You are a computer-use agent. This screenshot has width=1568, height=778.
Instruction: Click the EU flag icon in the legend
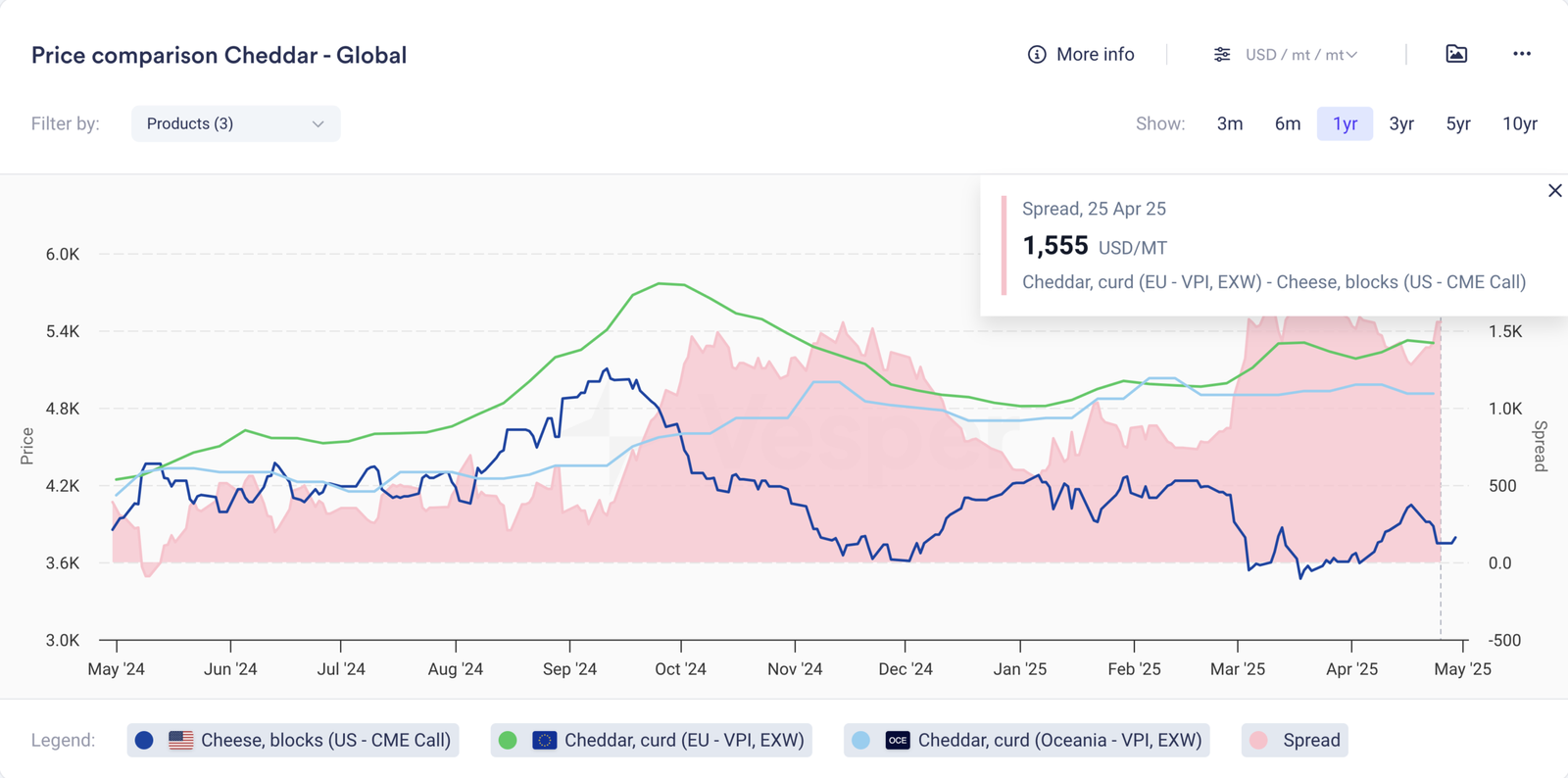[544, 741]
